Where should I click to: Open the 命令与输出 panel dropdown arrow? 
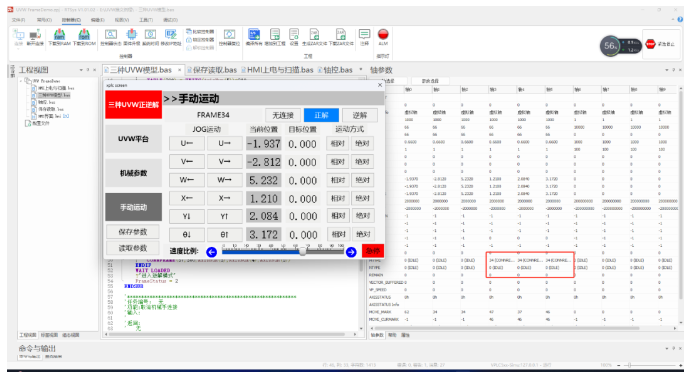666,348
